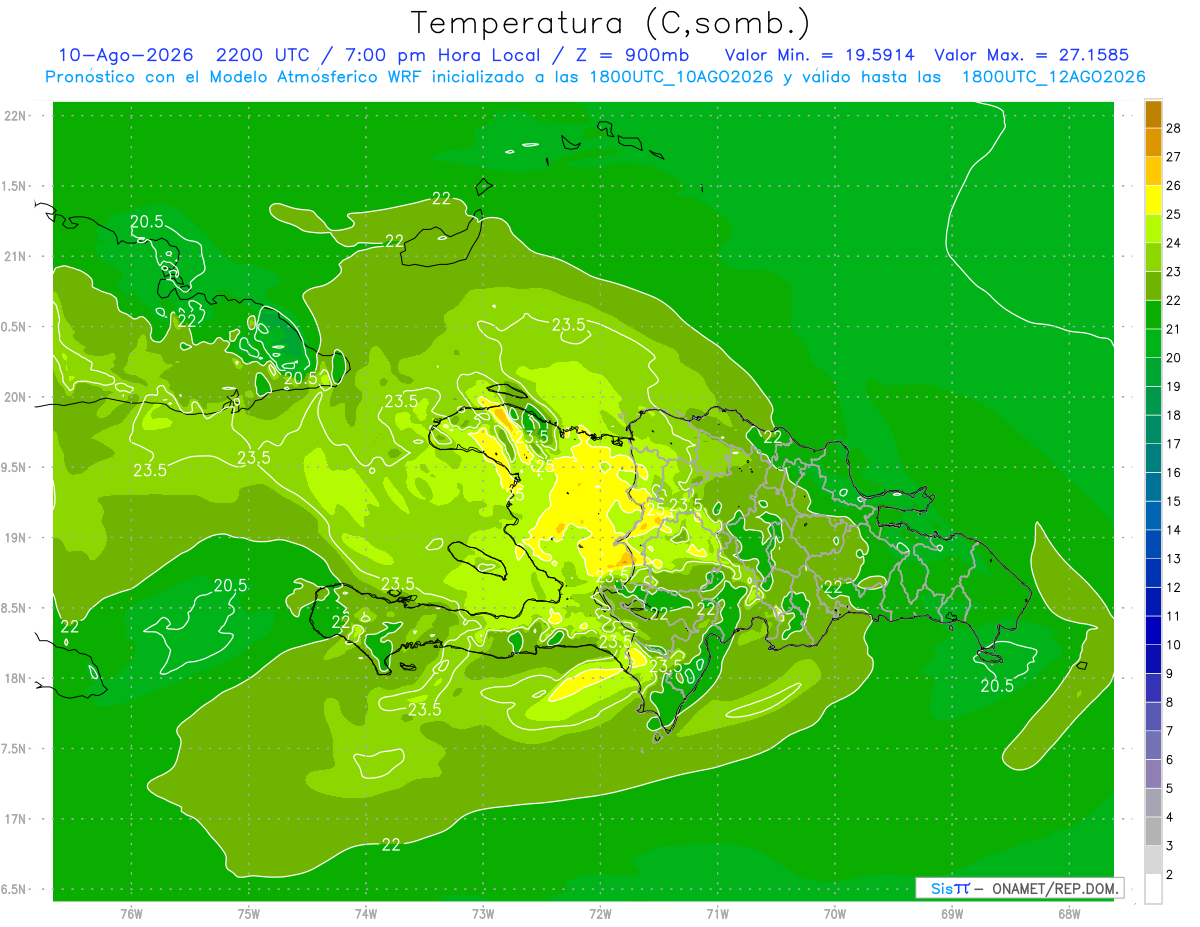Click the '71W' longitude axis label
The width and height of the screenshot is (1200, 927).
coord(717,914)
